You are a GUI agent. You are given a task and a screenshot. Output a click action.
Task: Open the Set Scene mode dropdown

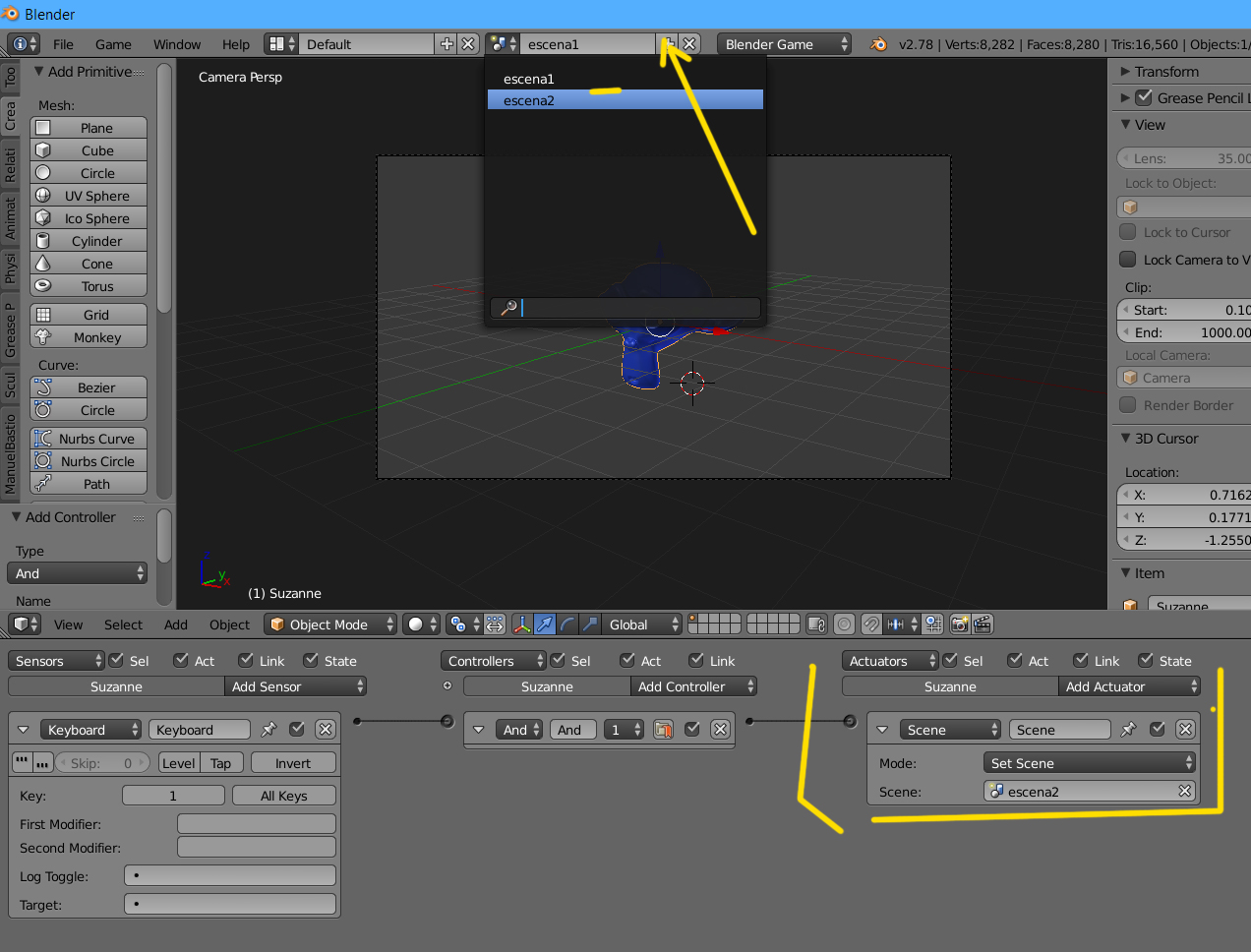1090,763
